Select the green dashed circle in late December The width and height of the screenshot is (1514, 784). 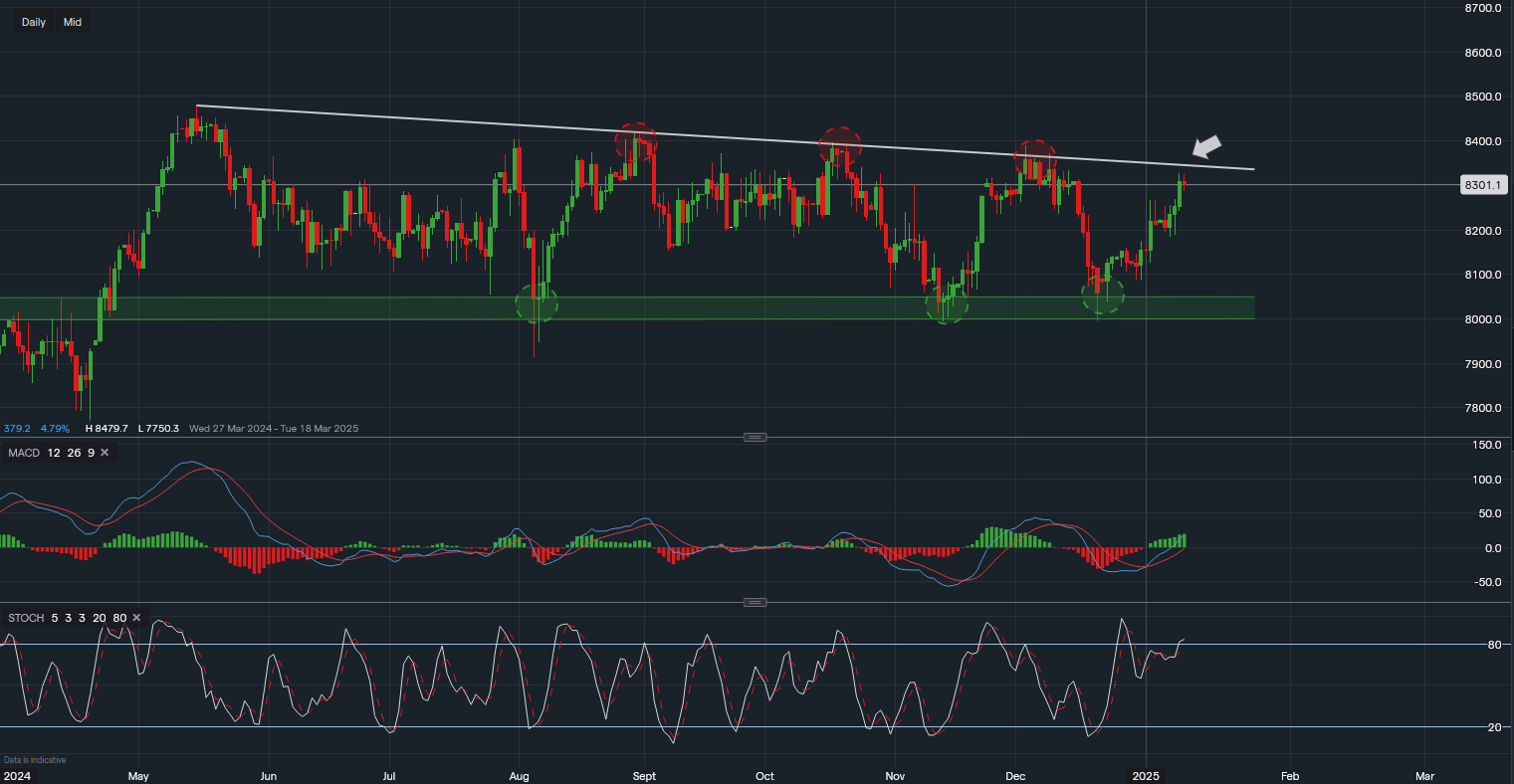pos(1103,294)
